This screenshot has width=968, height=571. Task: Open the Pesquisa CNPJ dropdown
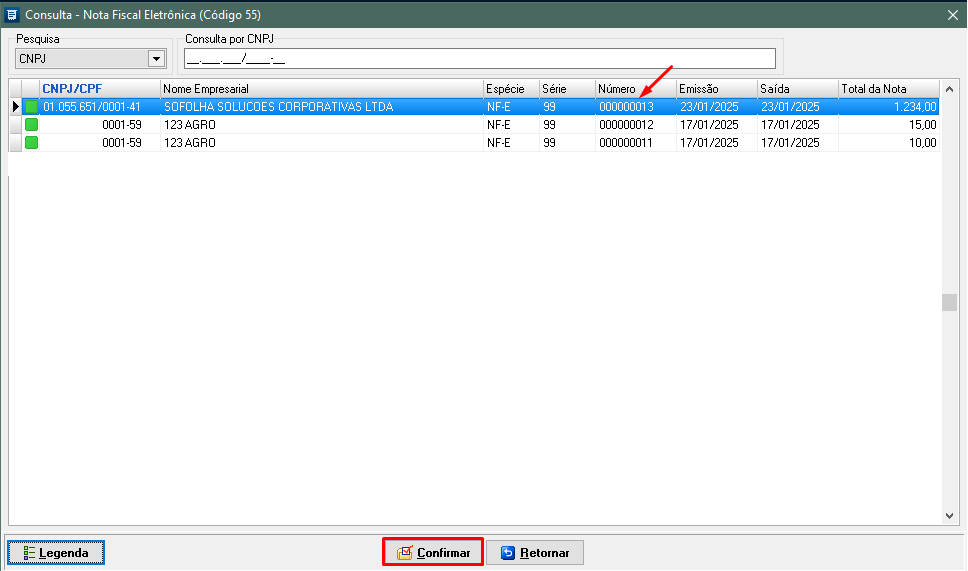tap(155, 59)
